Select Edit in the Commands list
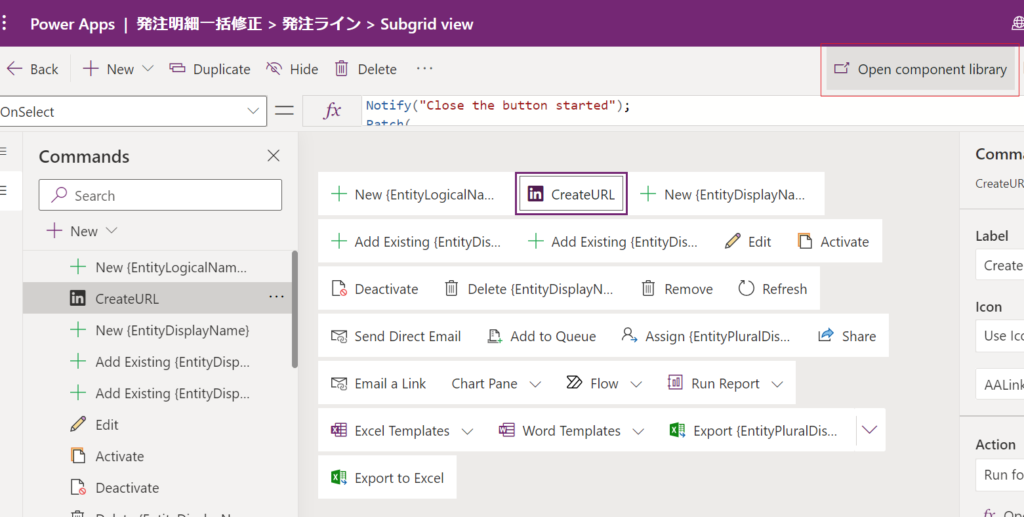Image resolution: width=1024 pixels, height=517 pixels. [106, 425]
